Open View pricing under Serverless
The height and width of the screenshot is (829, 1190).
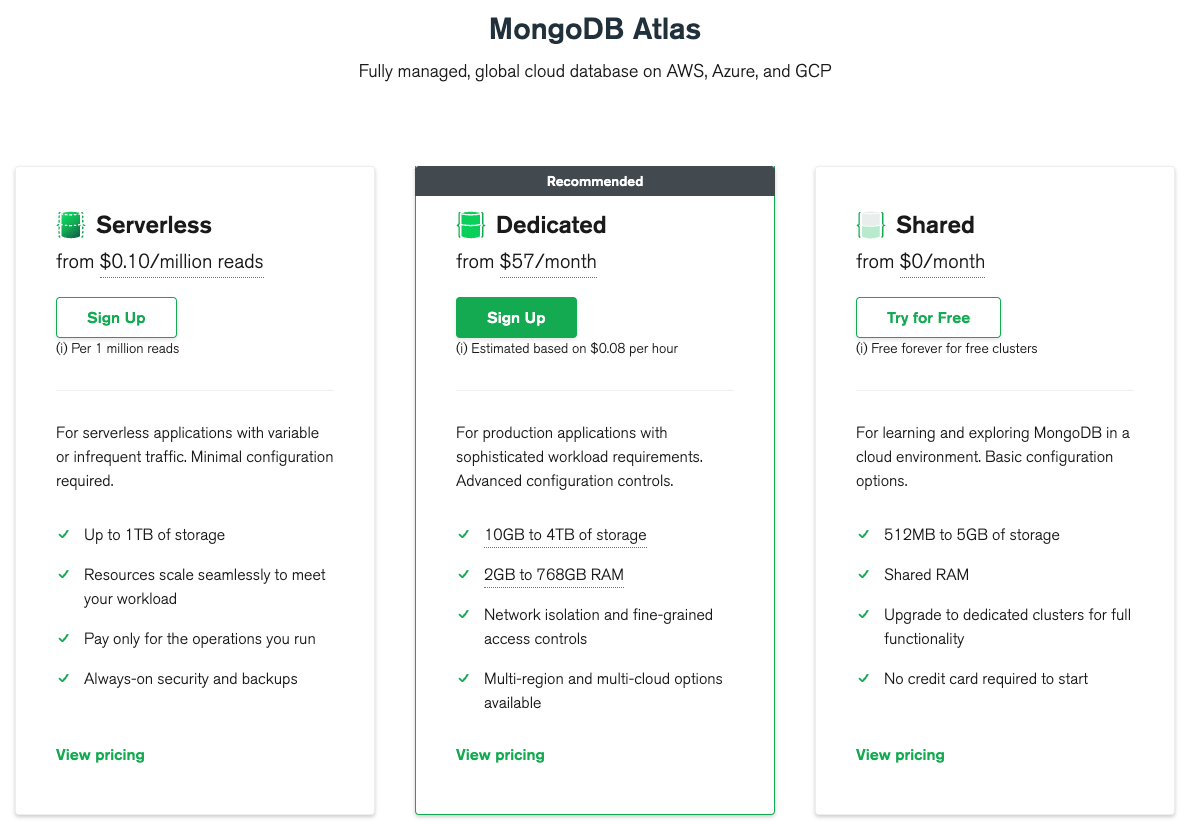click(100, 755)
